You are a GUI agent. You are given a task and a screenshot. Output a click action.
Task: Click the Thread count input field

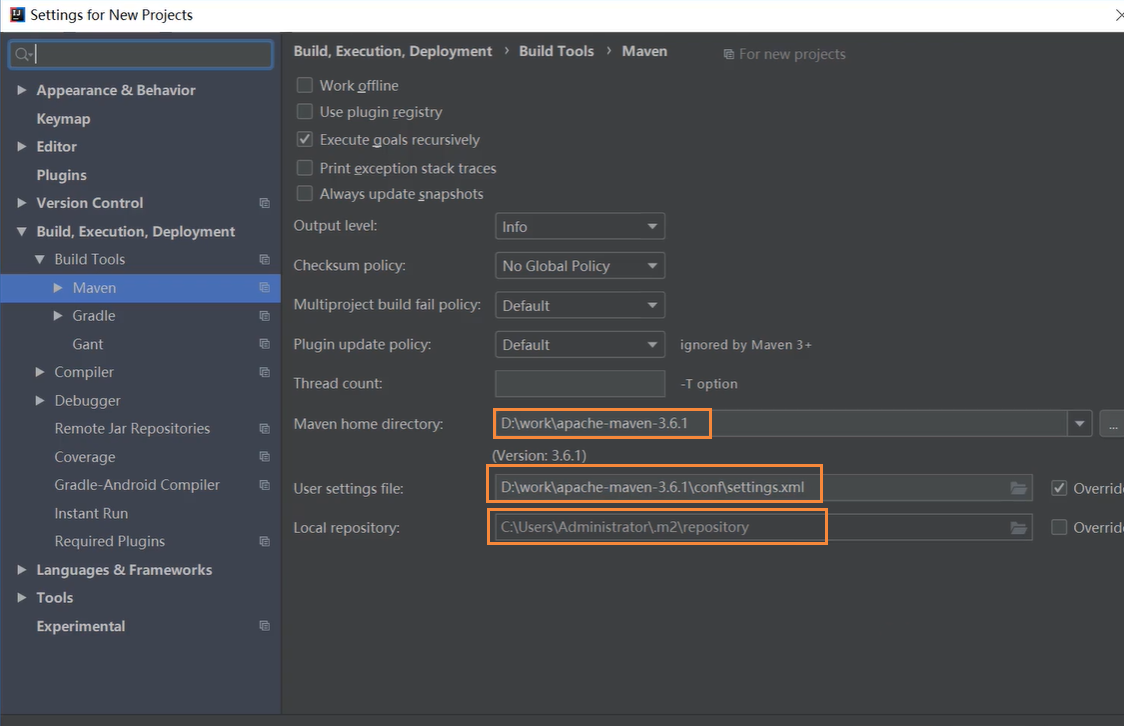(x=580, y=383)
